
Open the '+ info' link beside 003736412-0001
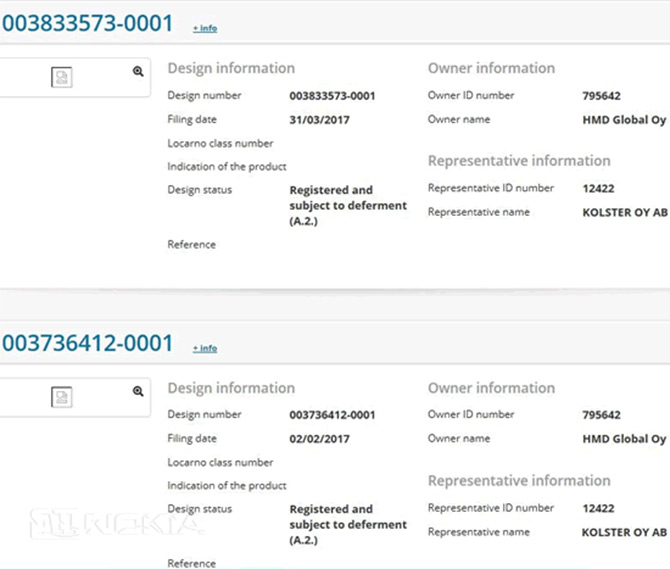[205, 348]
